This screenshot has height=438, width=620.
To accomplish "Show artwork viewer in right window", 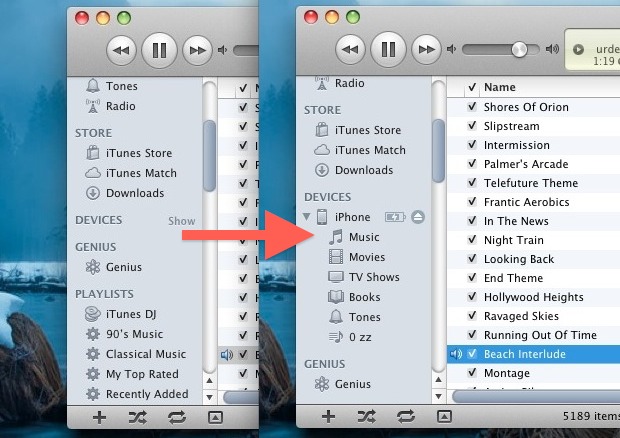I will point(444,416).
